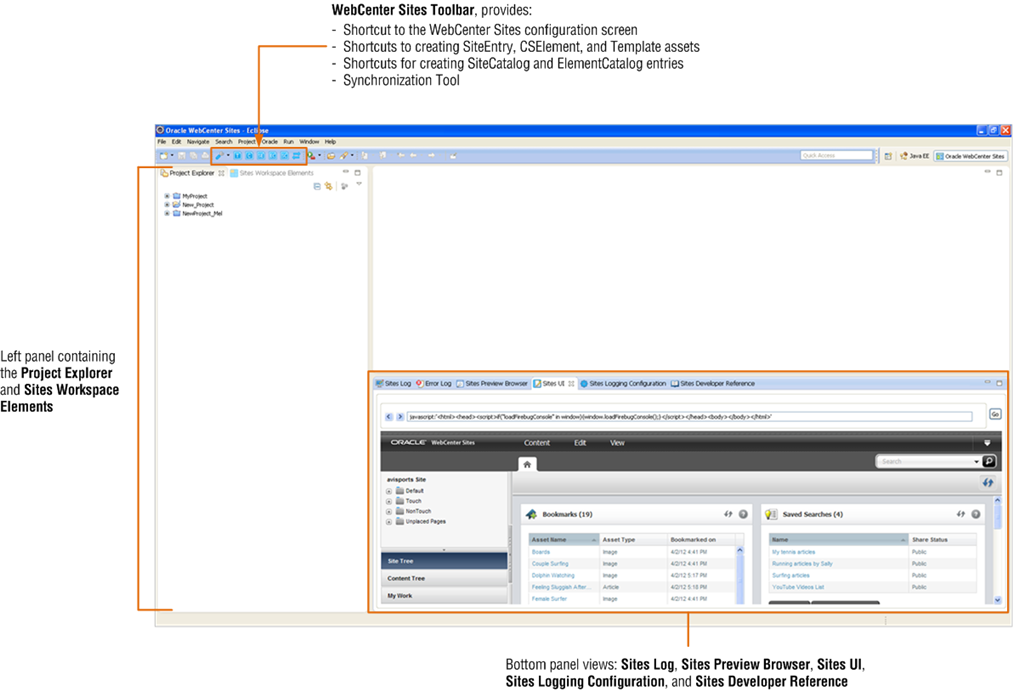This screenshot has width=1013, height=691.
Task: Switch to the Sites Developer Reference tab
Action: (x=713, y=384)
